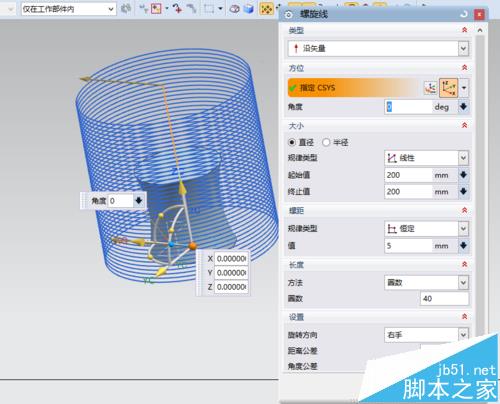The image size is (500, 404).
Task: Click the orange origin handle of CSYS
Action: coord(192,246)
